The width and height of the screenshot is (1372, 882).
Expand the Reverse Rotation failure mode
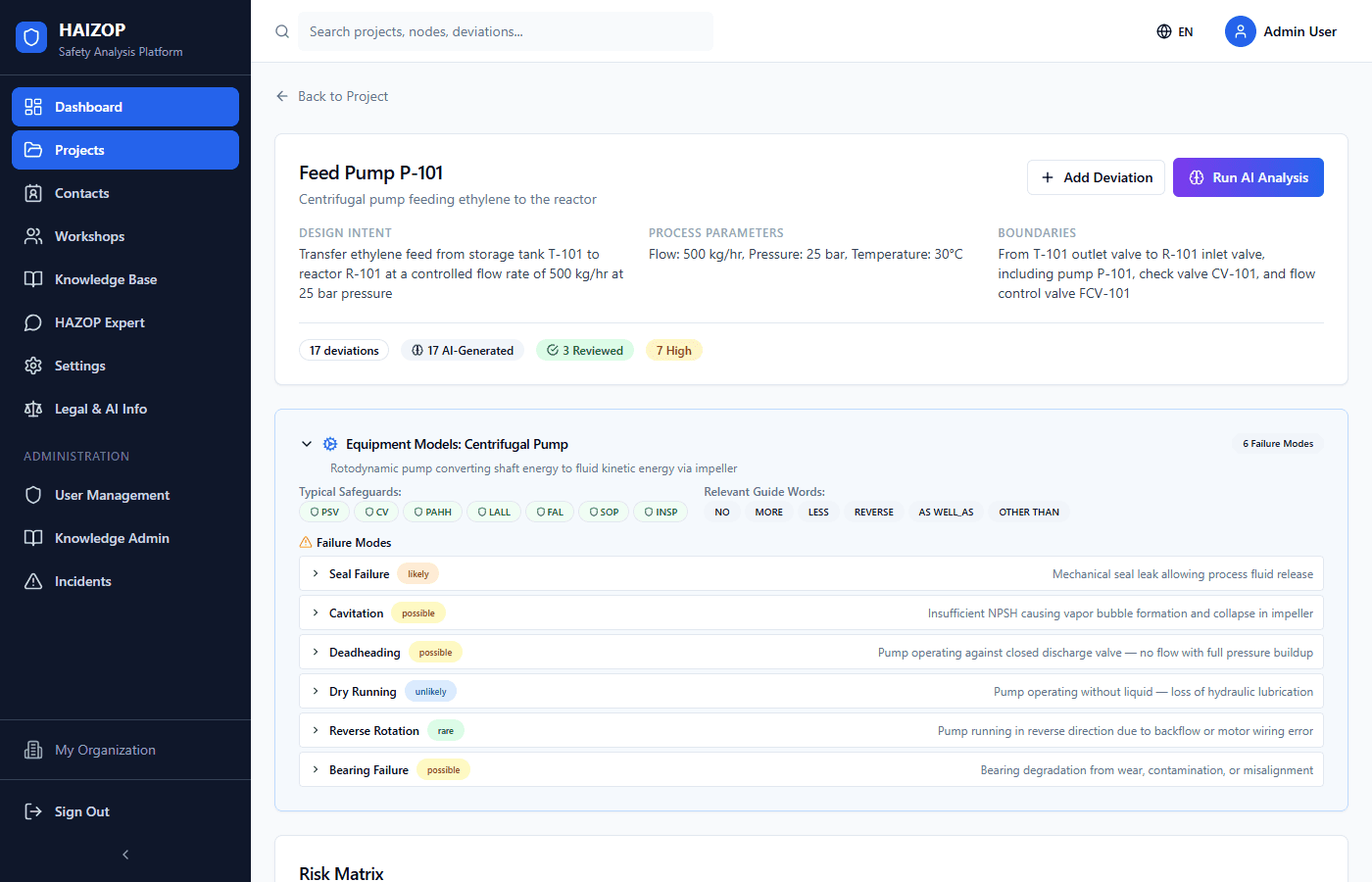(315, 730)
